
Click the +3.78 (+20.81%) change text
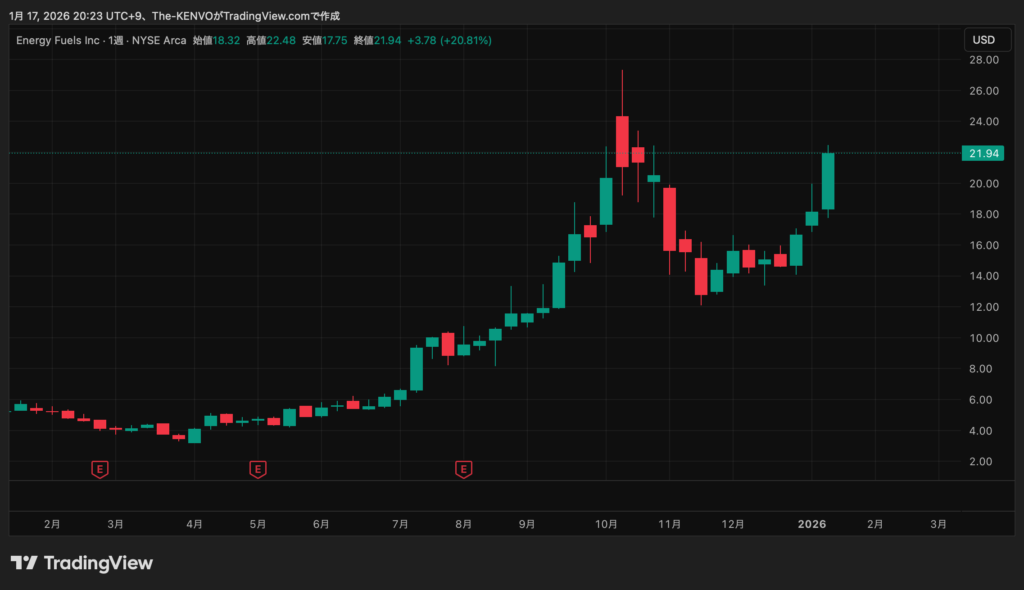tap(448, 40)
